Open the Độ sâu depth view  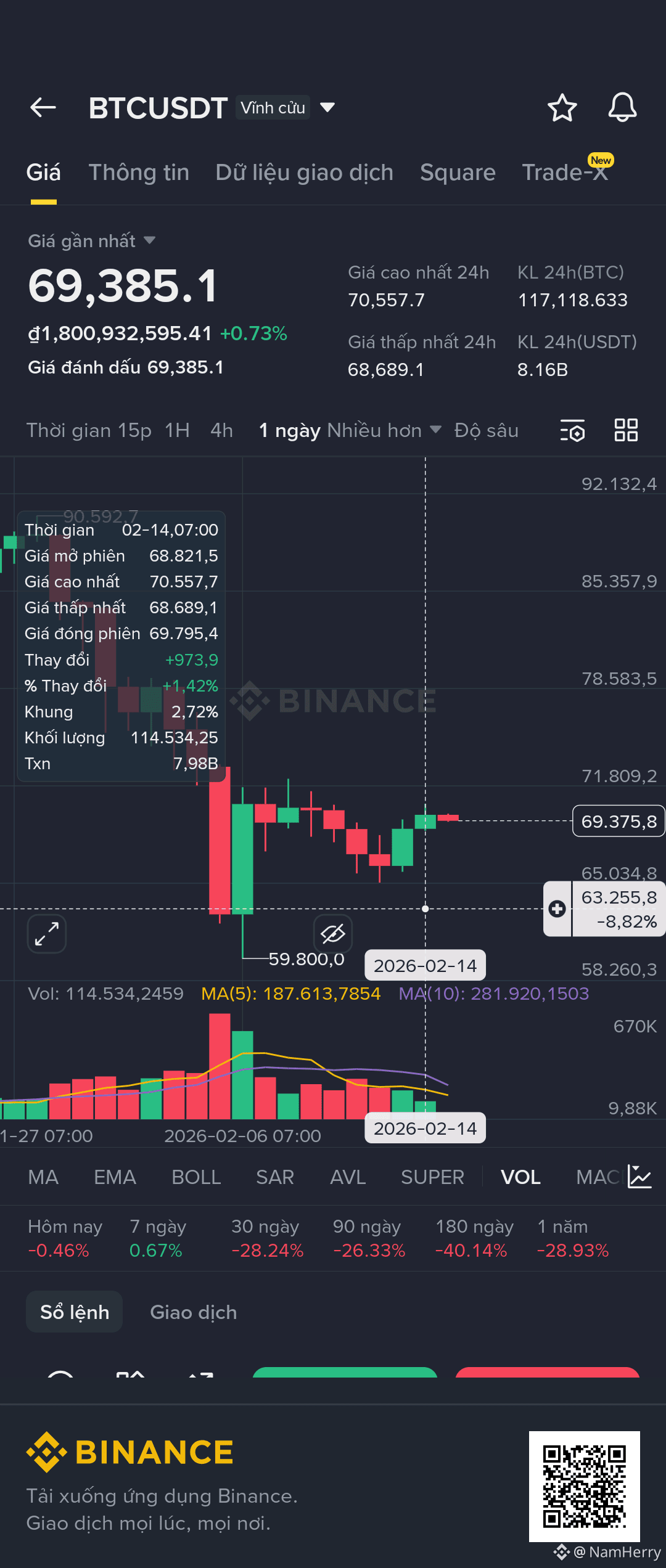point(486,430)
